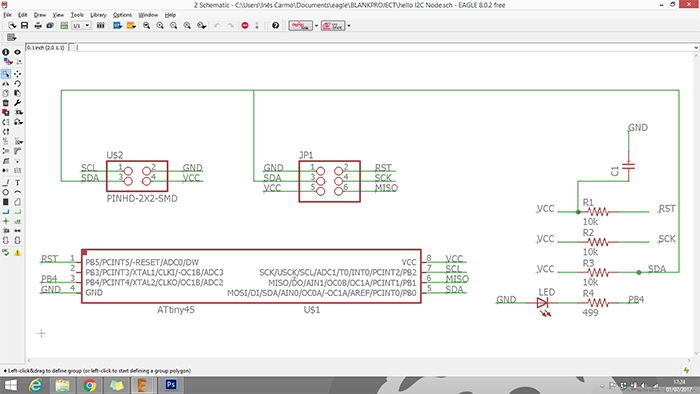The height and width of the screenshot is (394, 700).
Task: Select the Add Part tool
Action: coord(5,112)
